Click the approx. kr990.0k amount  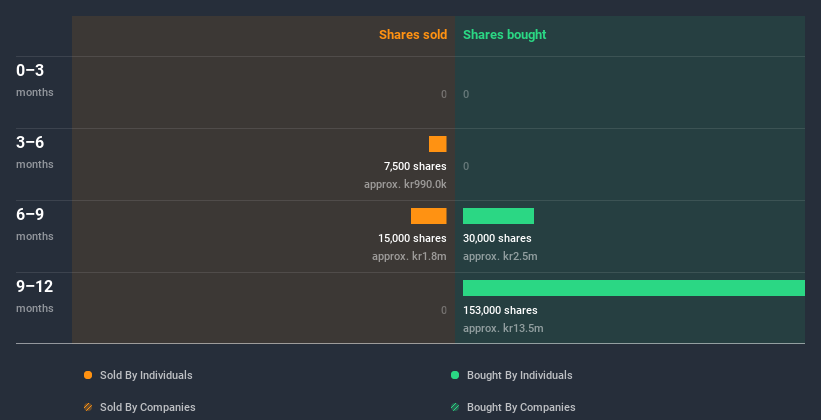tap(405, 184)
